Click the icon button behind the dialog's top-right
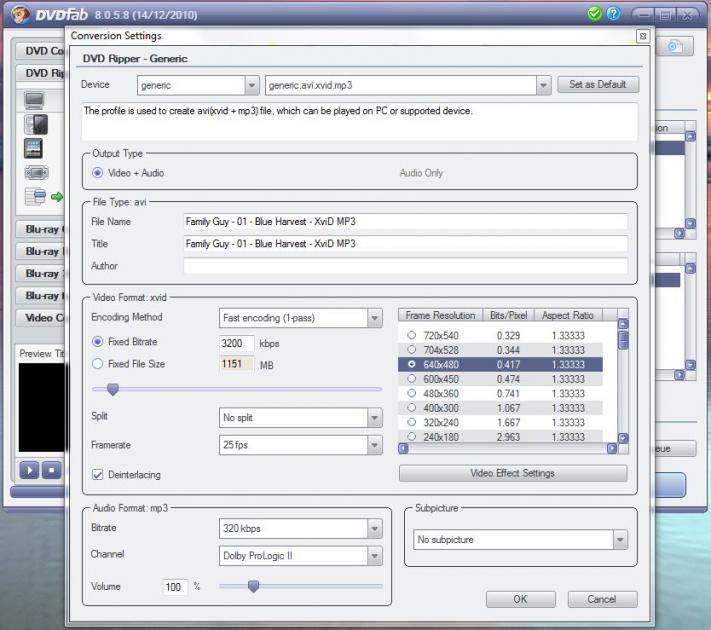 pyautogui.click(x=675, y=46)
